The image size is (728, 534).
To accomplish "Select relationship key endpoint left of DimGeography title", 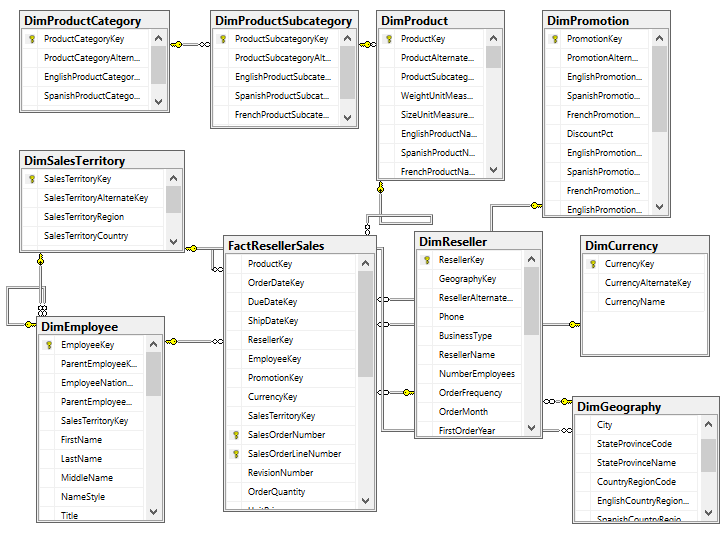I will click(x=566, y=401).
